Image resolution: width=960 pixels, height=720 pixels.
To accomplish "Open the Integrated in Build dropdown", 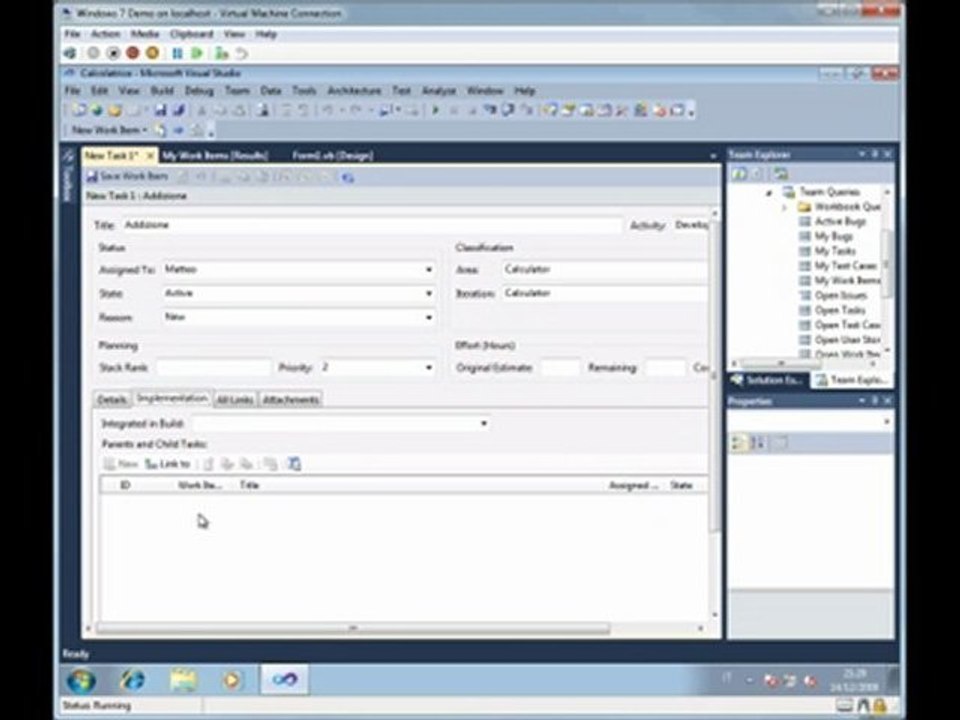I will click(x=484, y=423).
